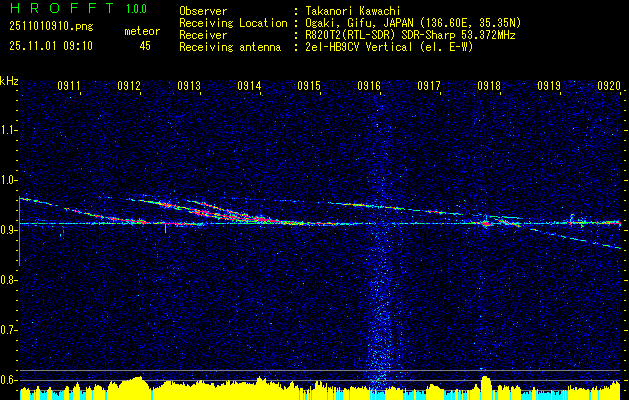
Task: Click time marker 0911
Action: click(x=69, y=85)
